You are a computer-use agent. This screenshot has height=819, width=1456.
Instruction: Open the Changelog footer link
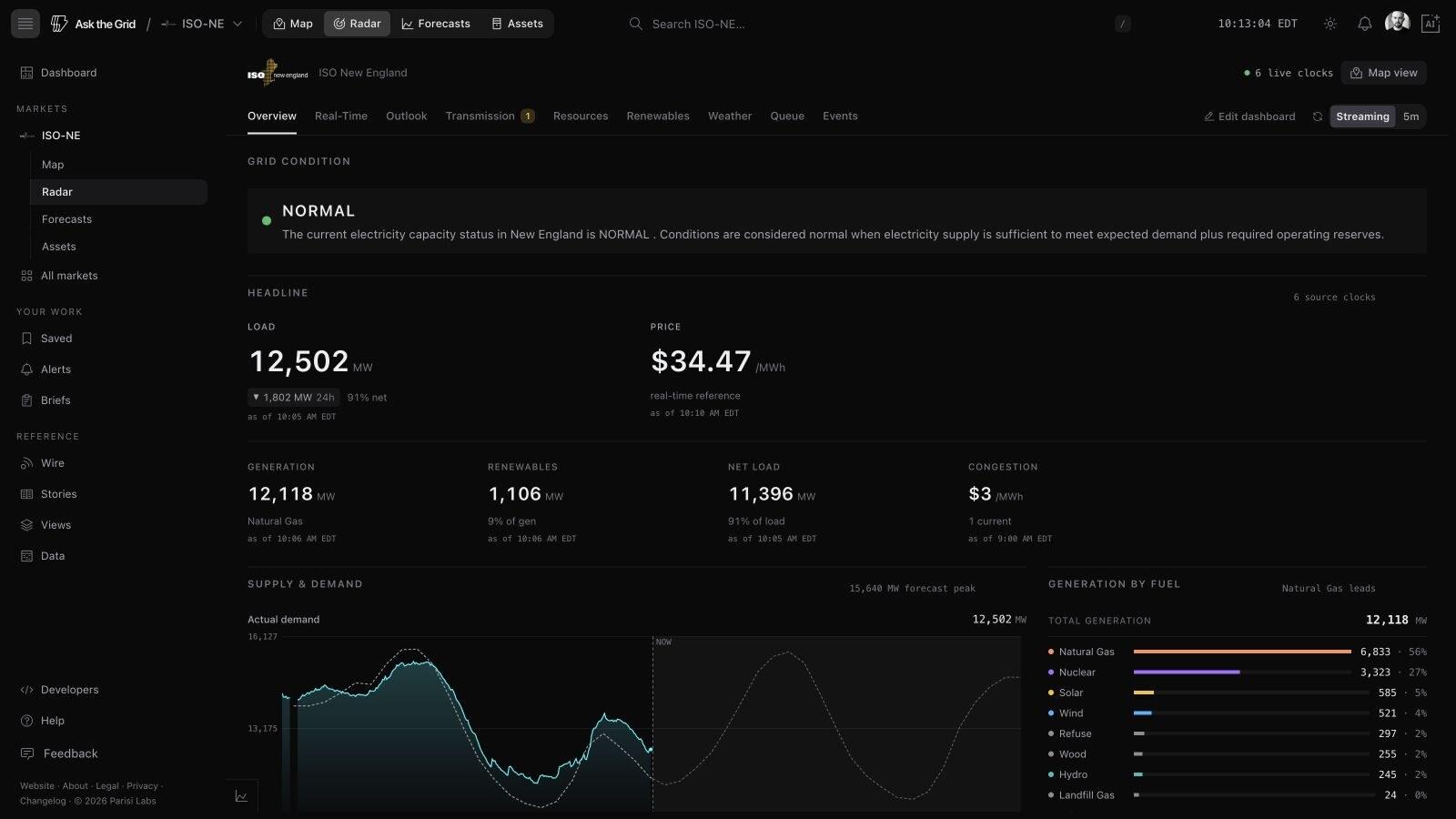coord(43,801)
